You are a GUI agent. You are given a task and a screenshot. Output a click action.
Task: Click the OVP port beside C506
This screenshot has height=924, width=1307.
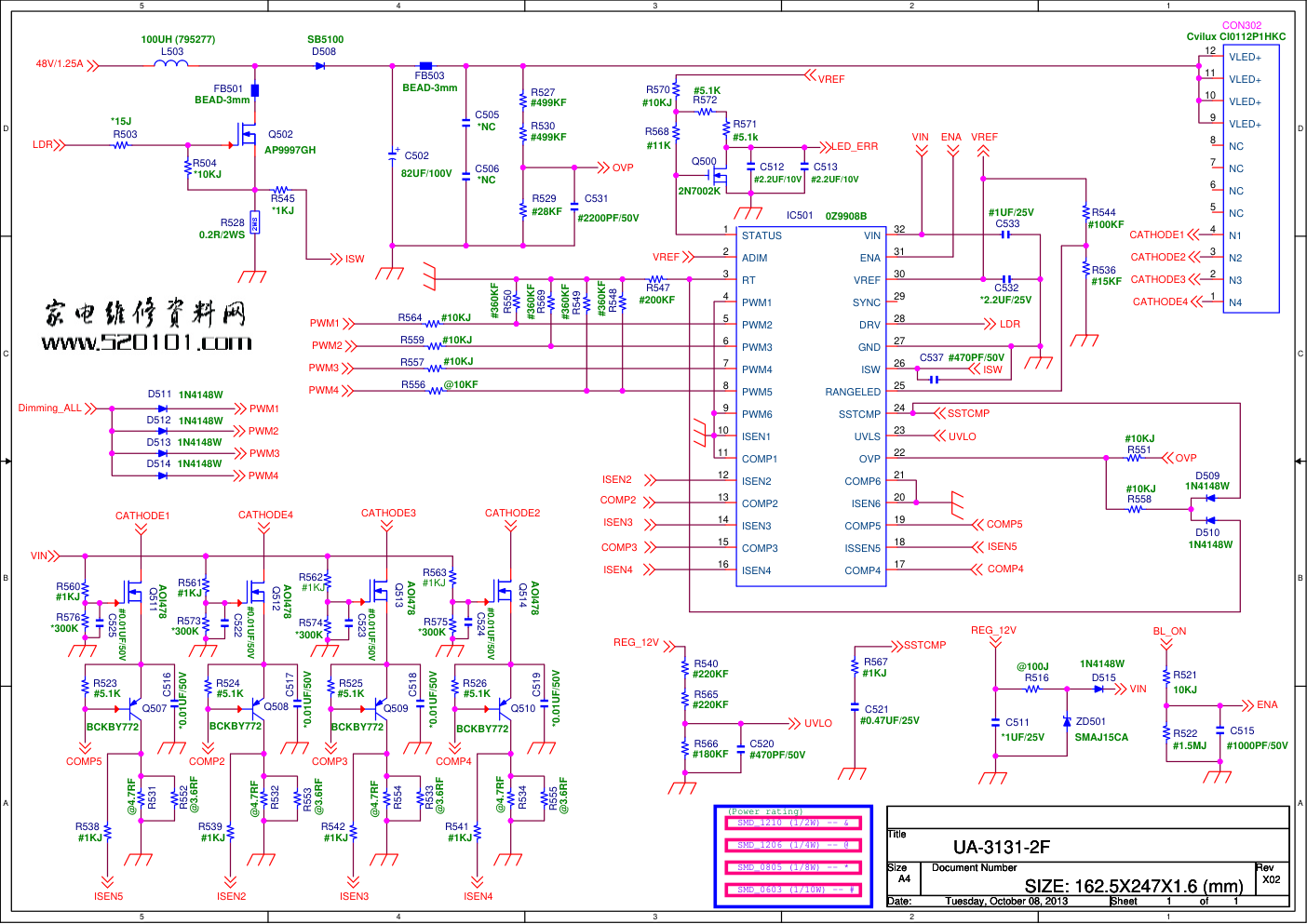pos(623,167)
